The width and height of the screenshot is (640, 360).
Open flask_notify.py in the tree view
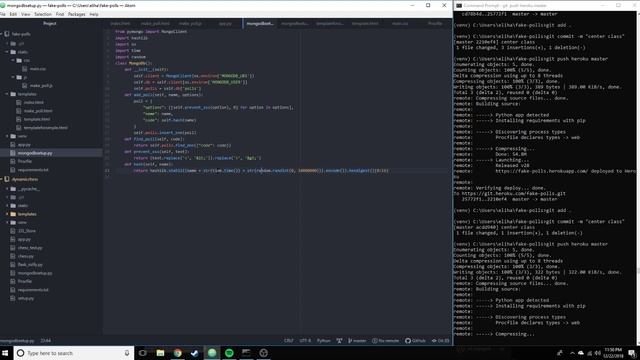click(30, 264)
